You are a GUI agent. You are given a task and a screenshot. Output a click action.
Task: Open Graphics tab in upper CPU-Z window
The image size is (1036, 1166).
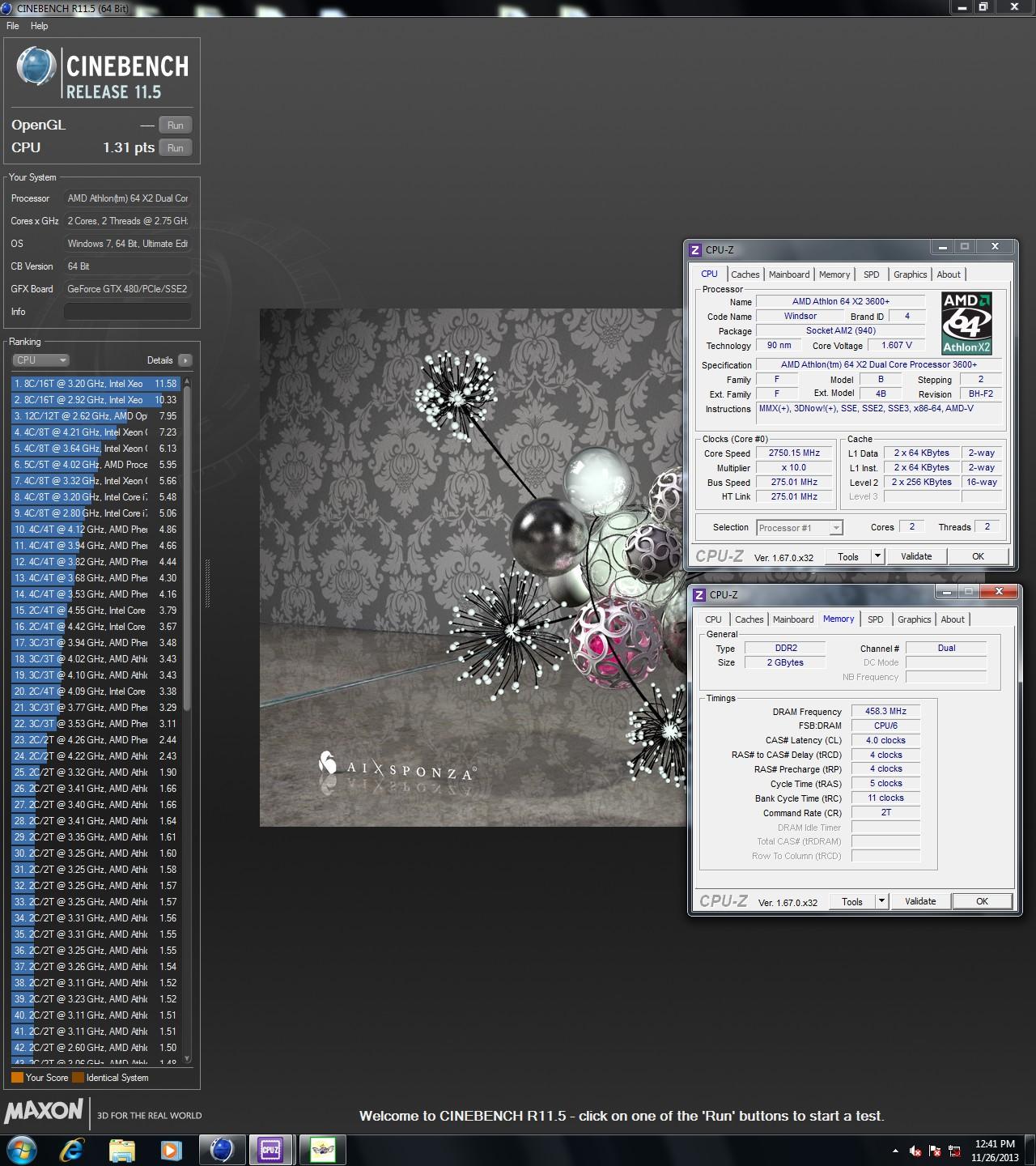point(911,274)
